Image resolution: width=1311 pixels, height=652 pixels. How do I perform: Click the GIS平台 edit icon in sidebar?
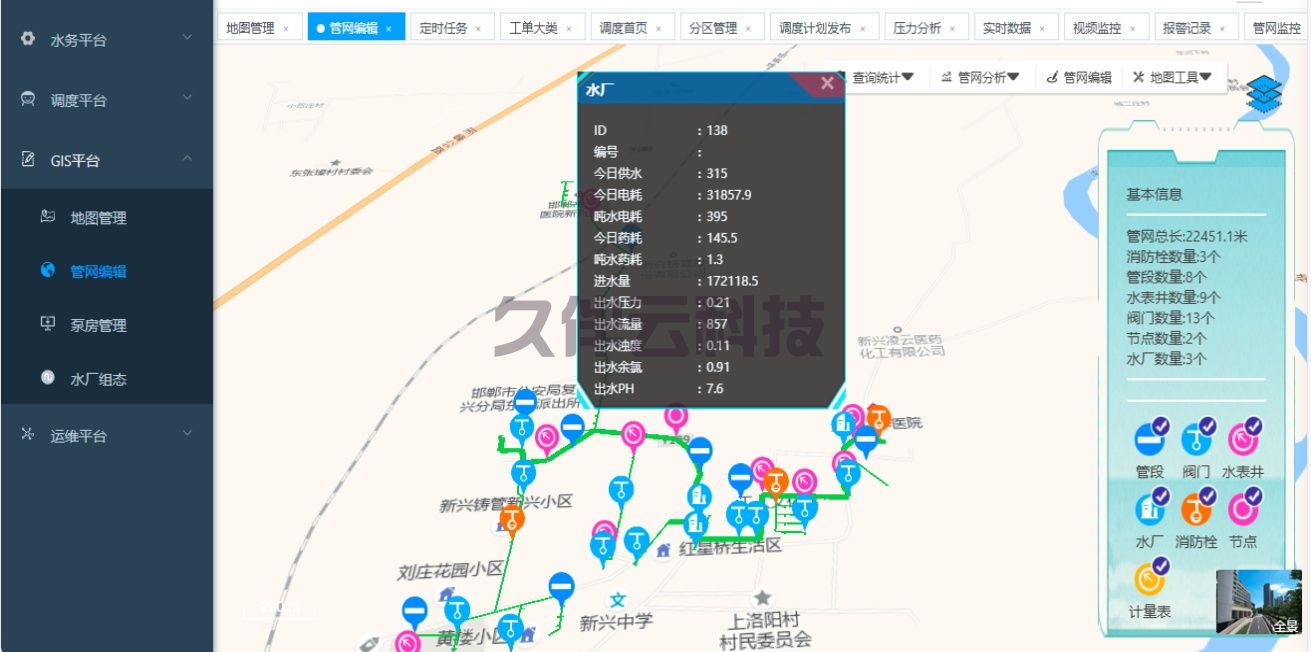pos(28,159)
